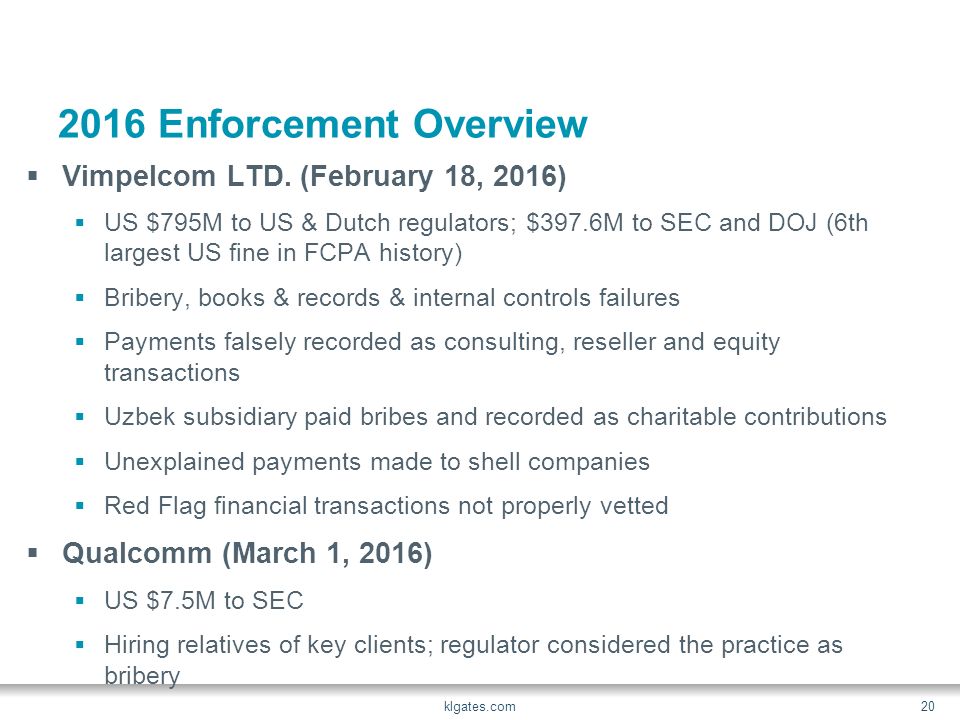960x720 pixels.
Task: Click the blue bullet before 'Hiring relatives'
Action: click(x=80, y=645)
